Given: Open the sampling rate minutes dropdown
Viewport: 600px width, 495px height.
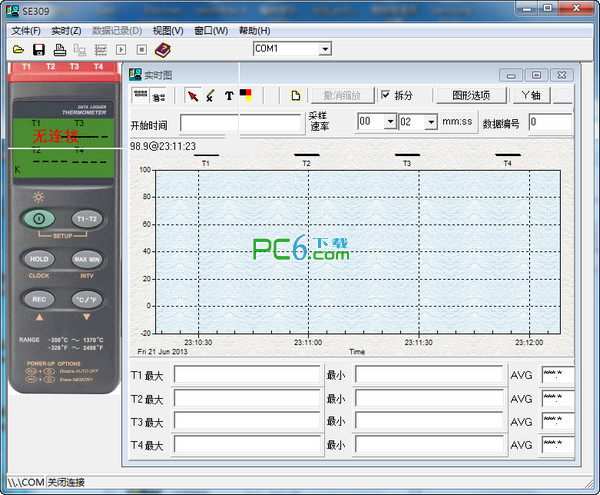Looking at the screenshot, I should coord(390,122).
